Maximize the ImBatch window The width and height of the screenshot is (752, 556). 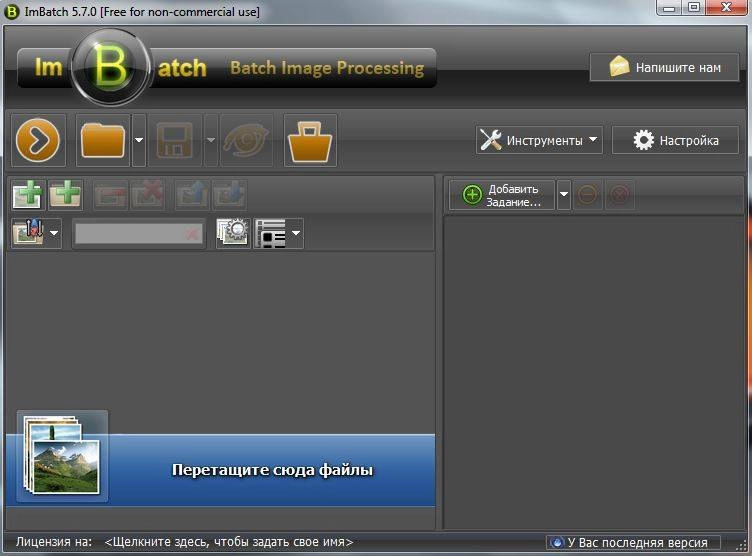[694, 7]
